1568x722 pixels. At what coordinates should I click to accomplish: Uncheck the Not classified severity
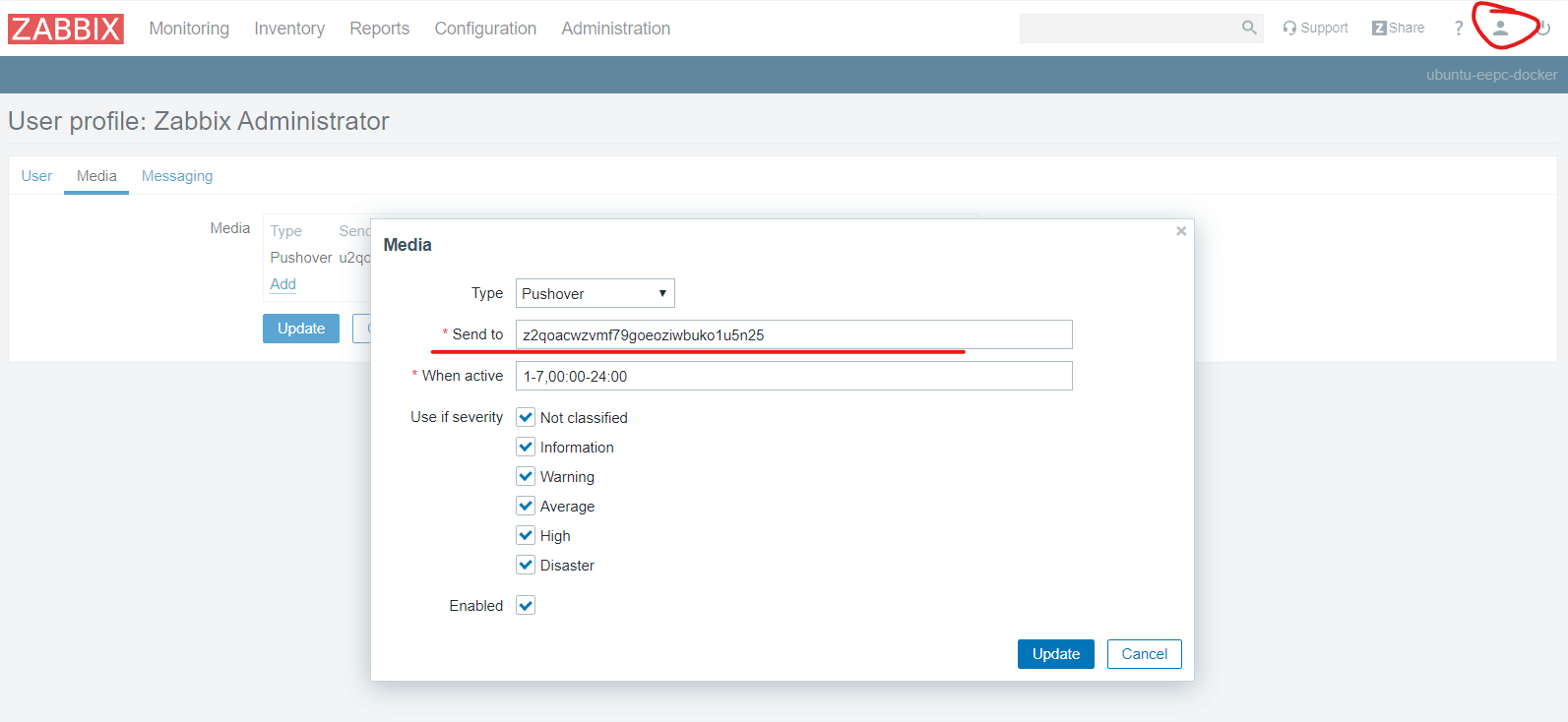(526, 417)
